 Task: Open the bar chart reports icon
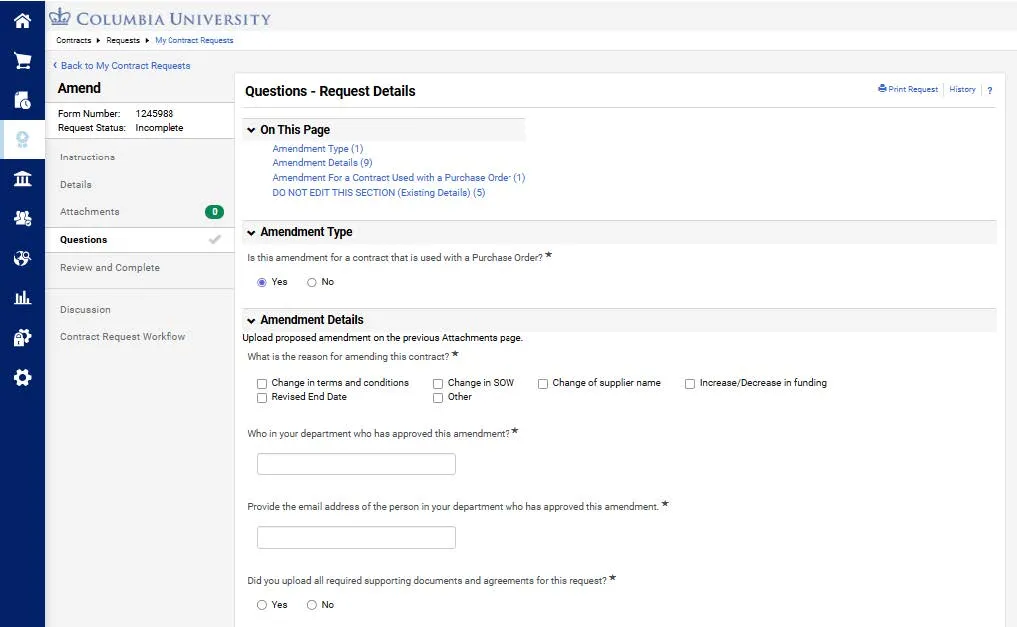tap(22, 298)
